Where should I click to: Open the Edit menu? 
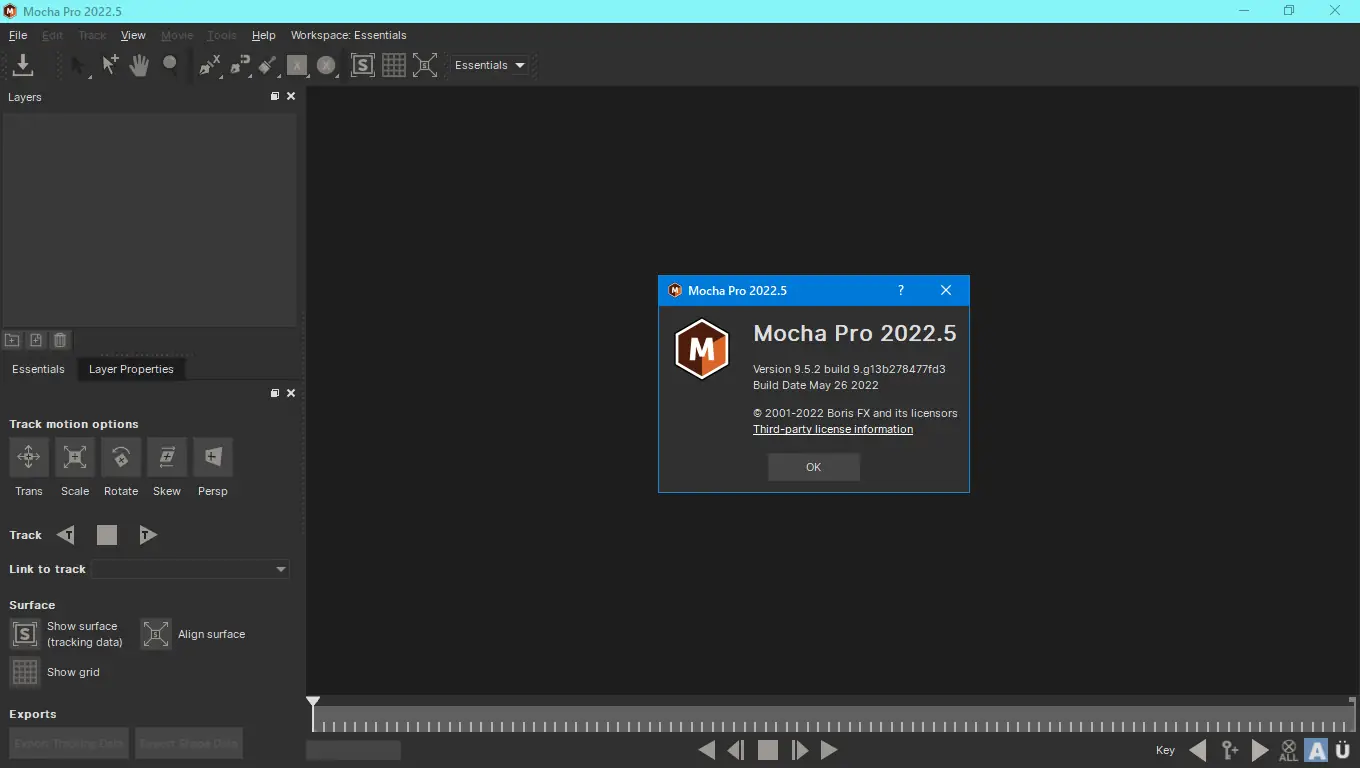point(52,35)
